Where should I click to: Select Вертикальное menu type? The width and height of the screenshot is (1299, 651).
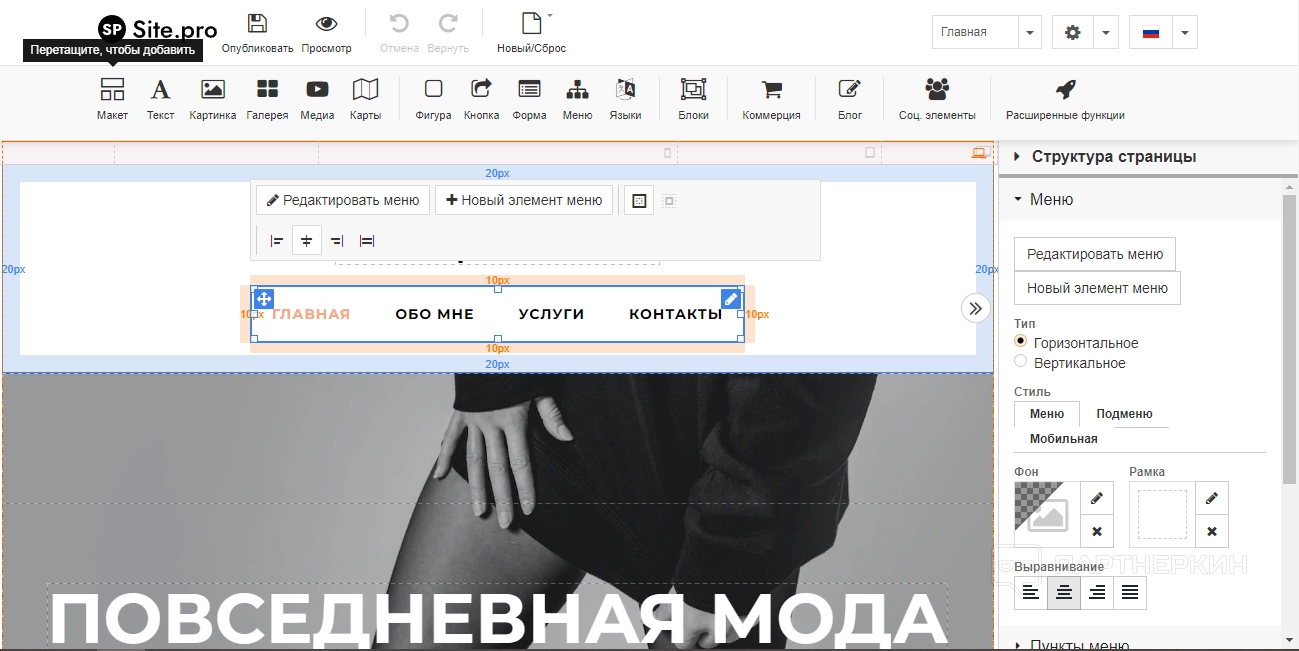pos(1021,362)
